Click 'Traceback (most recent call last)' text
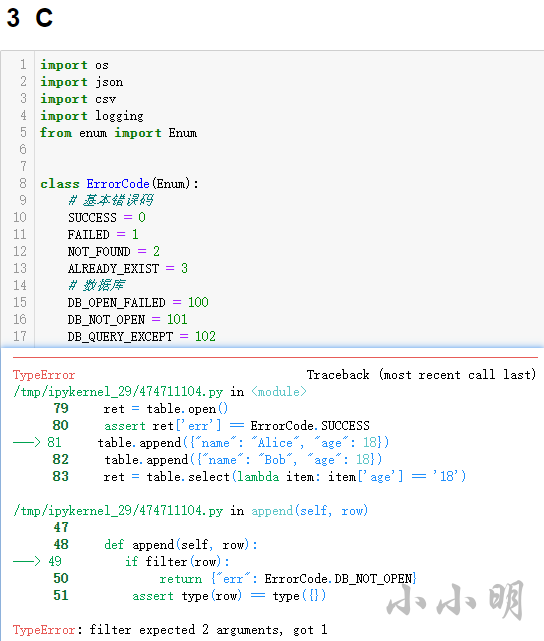Image resolution: width=544 pixels, height=641 pixels. pyautogui.click(x=421, y=374)
